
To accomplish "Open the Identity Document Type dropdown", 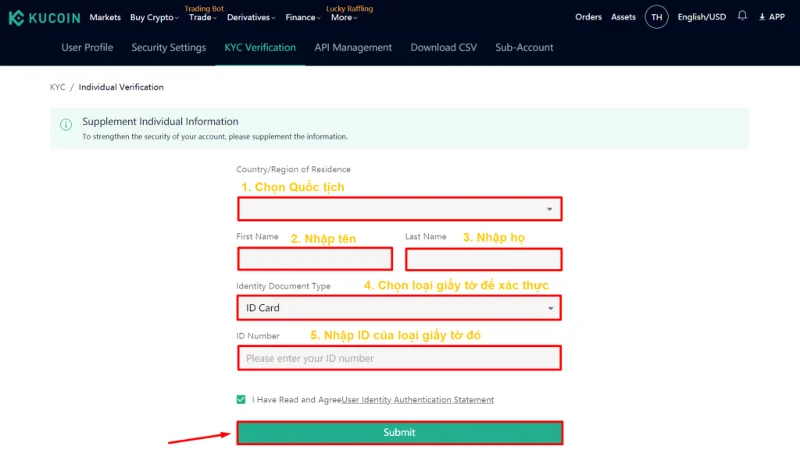I will (399, 308).
